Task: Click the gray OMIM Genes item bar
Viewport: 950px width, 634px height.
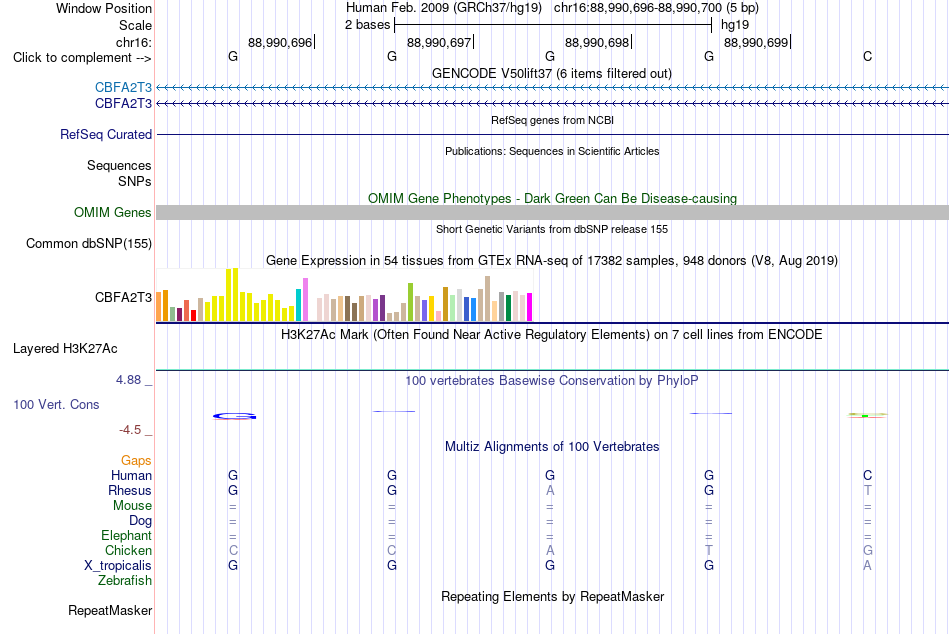Action: coord(552,212)
